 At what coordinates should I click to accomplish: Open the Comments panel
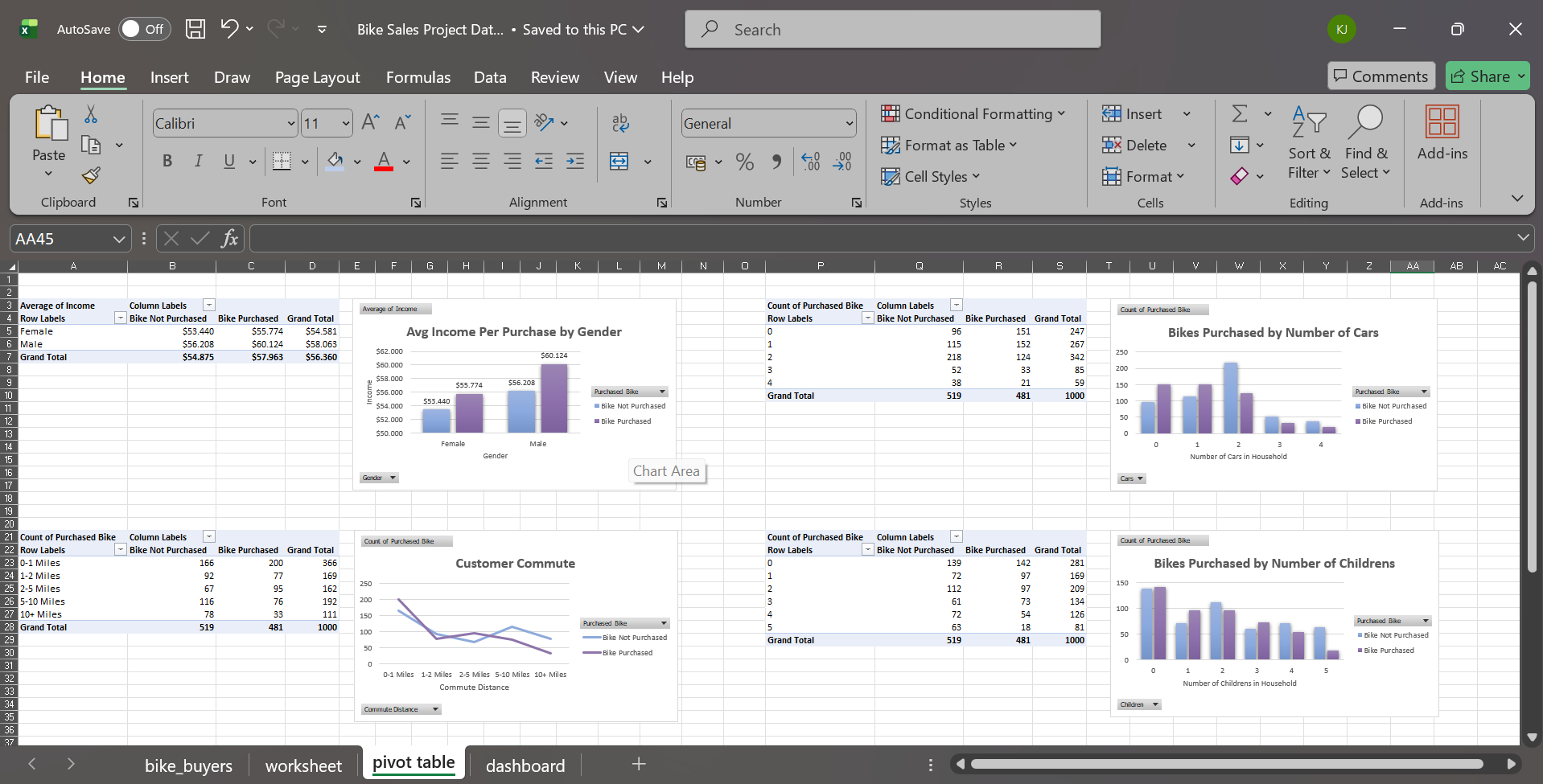[x=1380, y=76]
